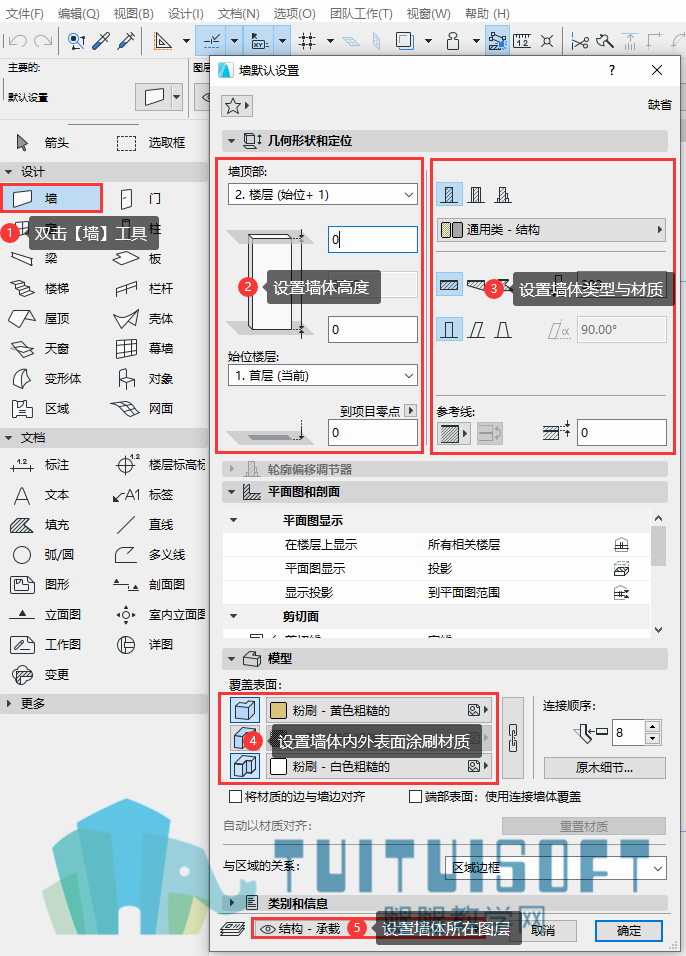686x956 pixels.
Task: Select the Elevation (立面图) tool
Action: point(46,615)
